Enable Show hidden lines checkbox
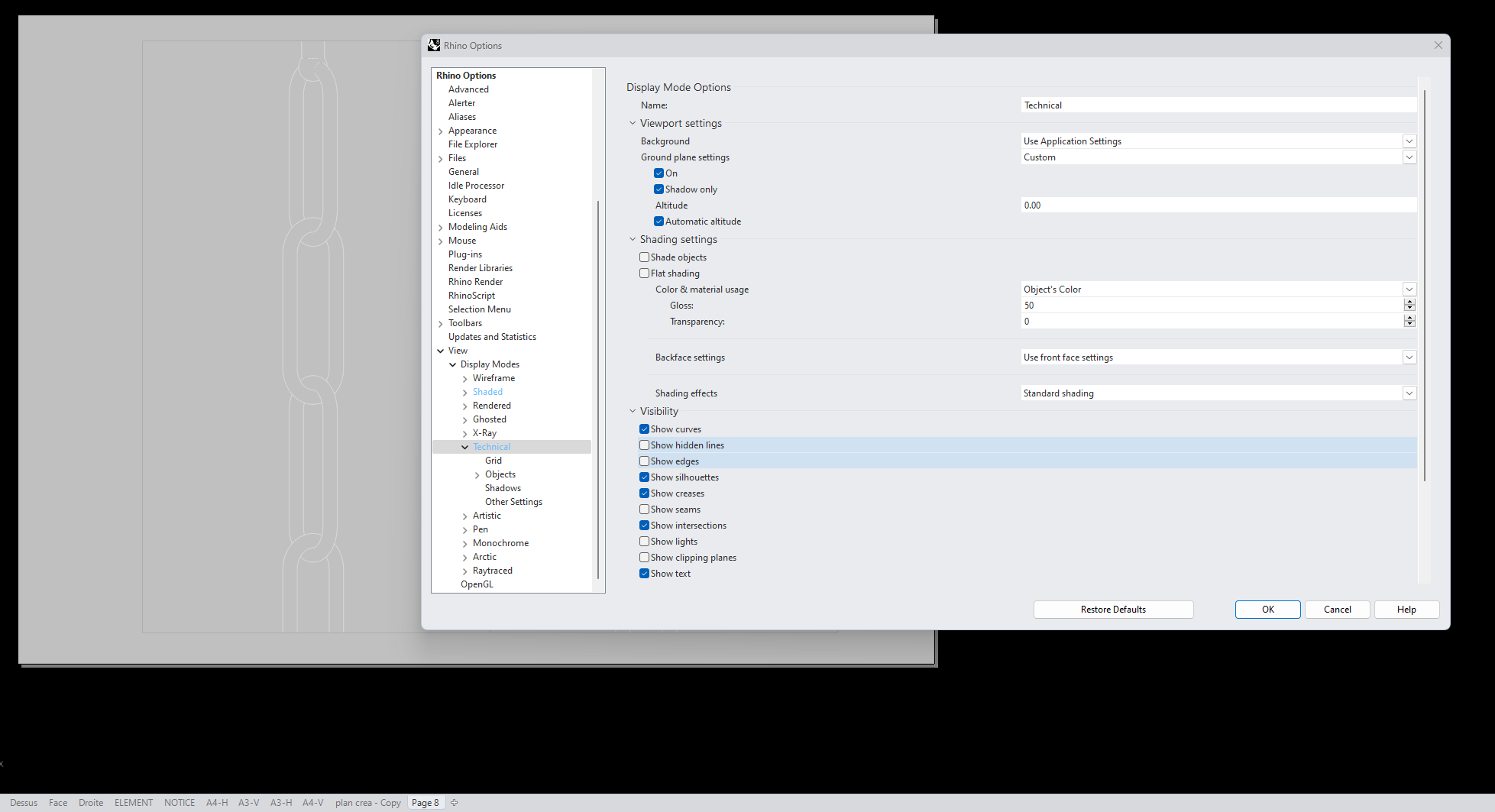 click(x=644, y=445)
